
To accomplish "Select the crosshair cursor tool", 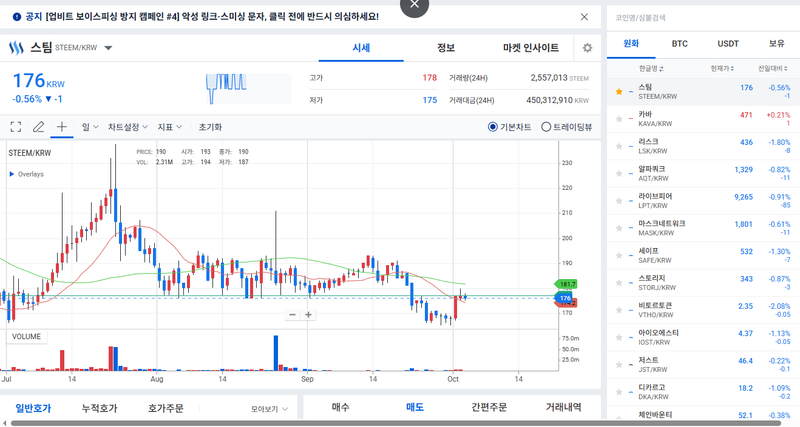I will (62, 127).
